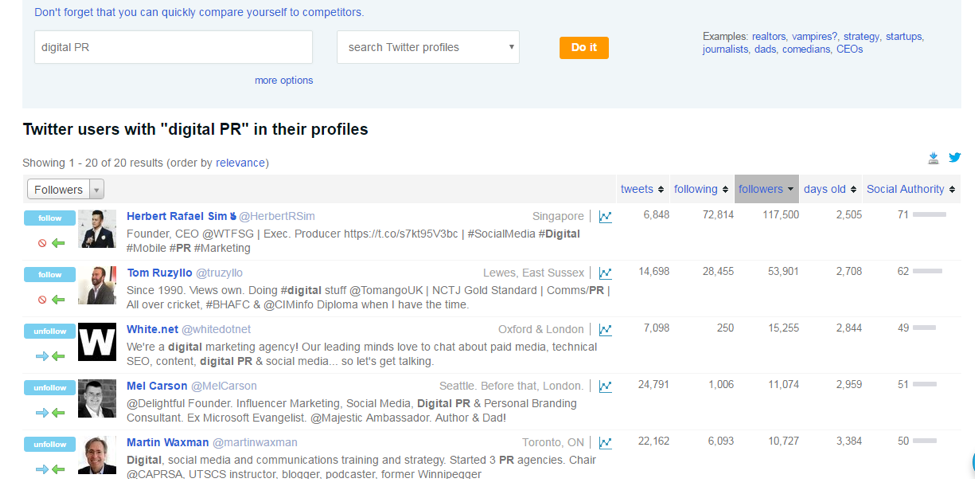Unfollow Martin Waxman
This screenshot has height=479, width=975.
coord(50,445)
